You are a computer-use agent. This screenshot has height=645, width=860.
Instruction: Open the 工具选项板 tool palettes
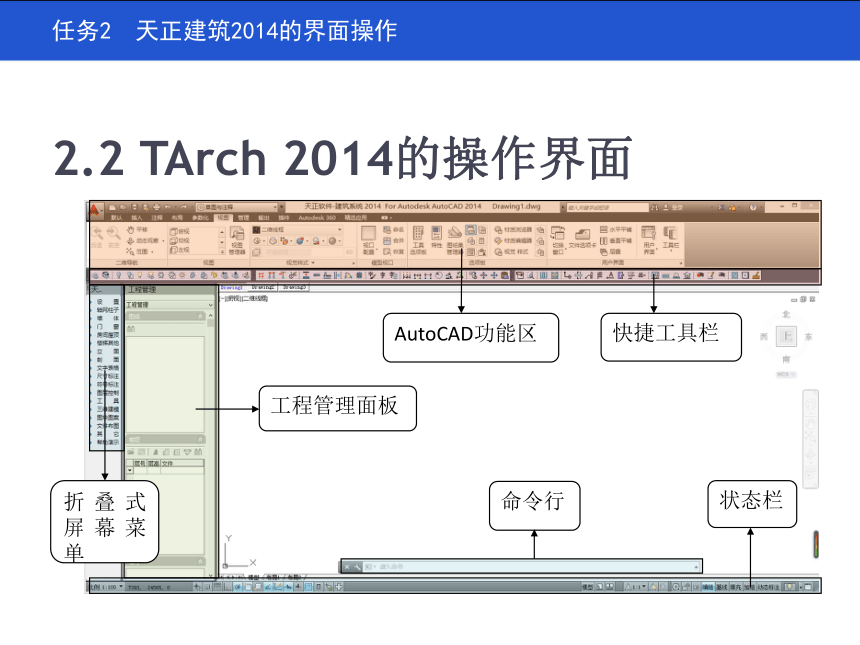(418, 240)
